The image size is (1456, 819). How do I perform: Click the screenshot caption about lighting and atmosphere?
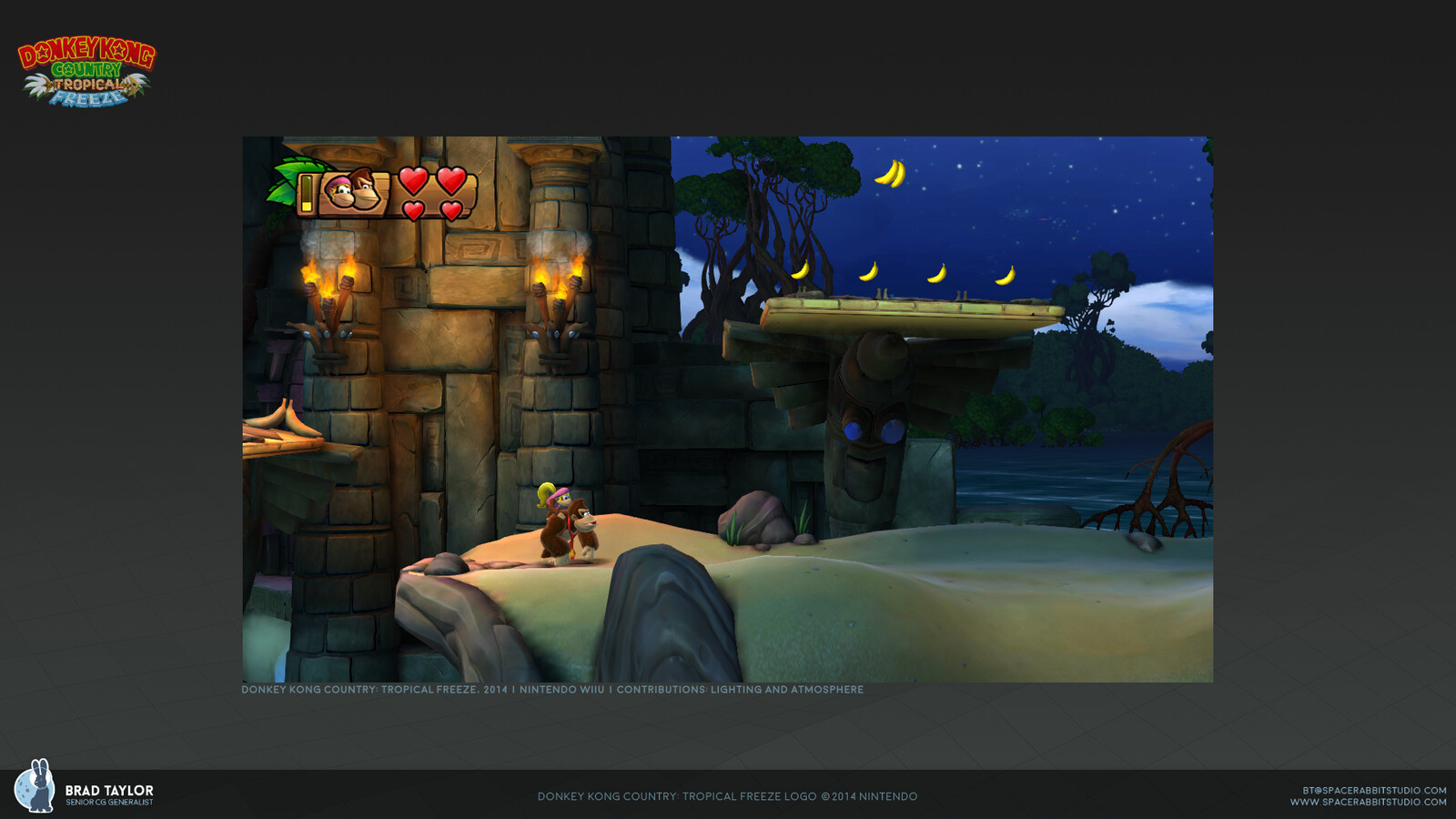click(x=552, y=690)
